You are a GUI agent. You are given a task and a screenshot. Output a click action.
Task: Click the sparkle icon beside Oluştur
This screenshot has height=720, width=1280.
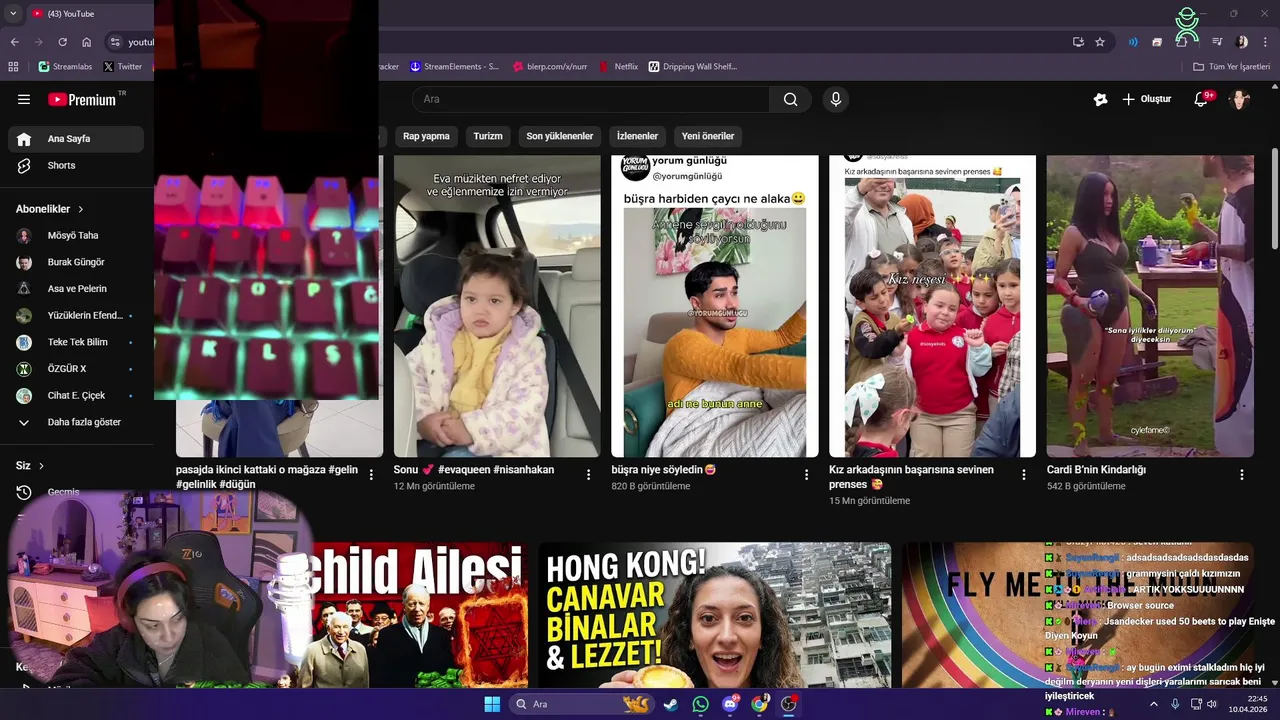[1100, 99]
